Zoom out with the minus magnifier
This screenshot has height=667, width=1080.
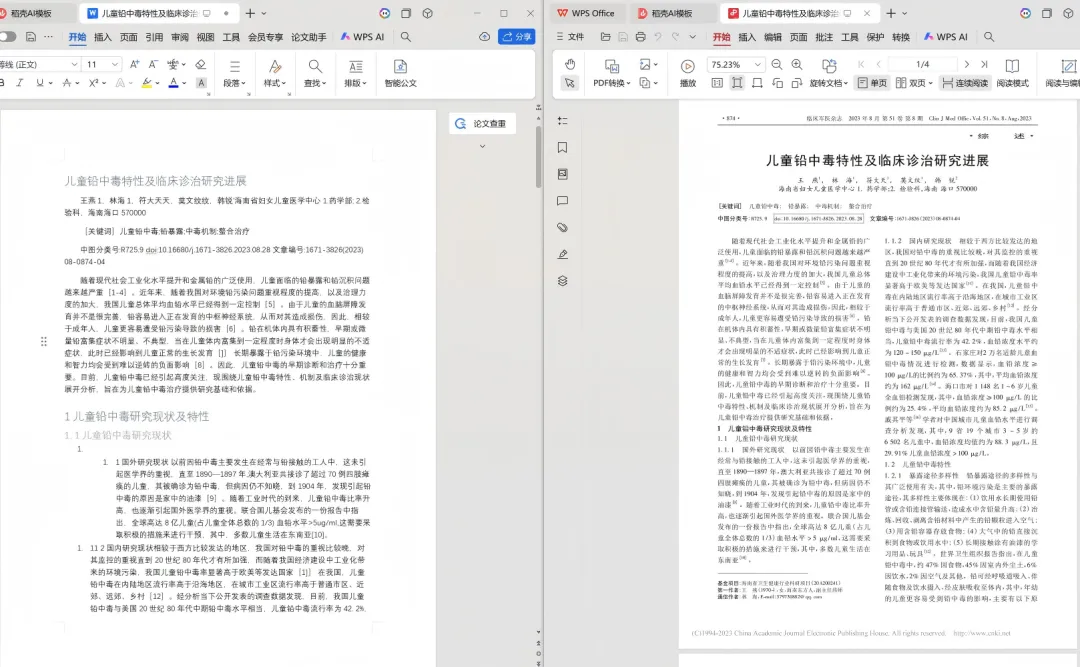(x=777, y=64)
